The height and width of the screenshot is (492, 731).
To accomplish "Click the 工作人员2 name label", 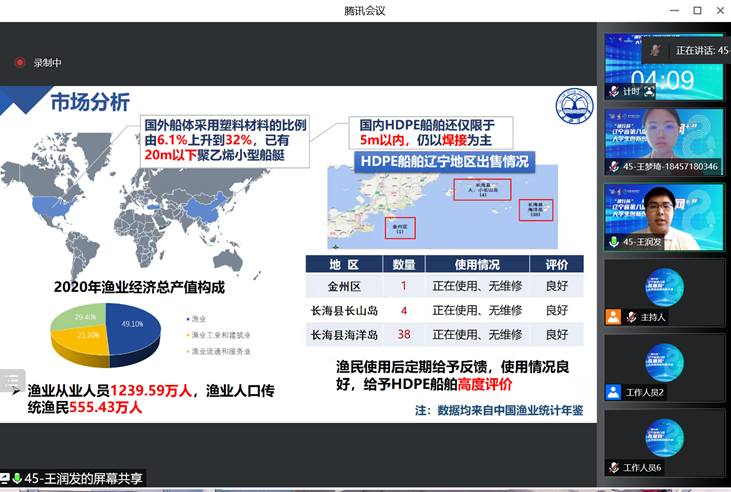I will click(x=644, y=393).
